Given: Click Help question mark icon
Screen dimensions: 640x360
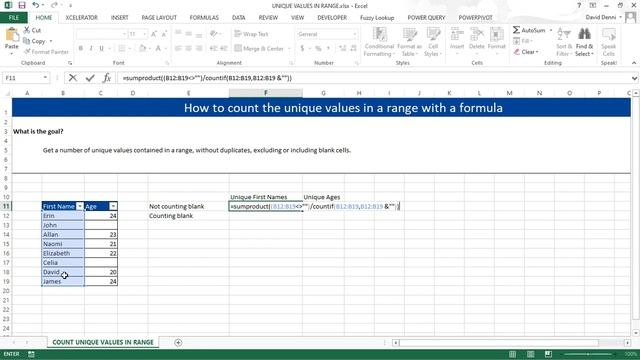Looking at the screenshot, I should (x=579, y=5).
